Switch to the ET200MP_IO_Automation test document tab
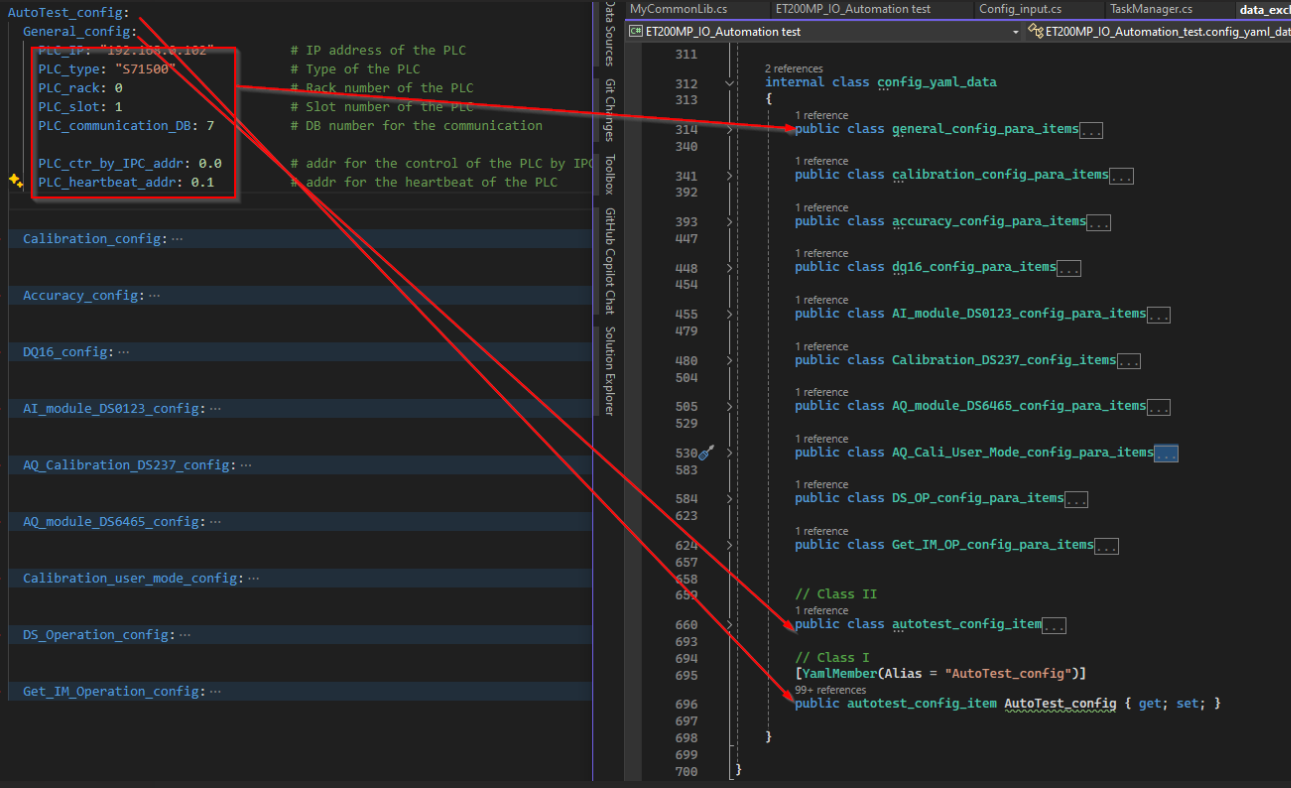1291x788 pixels. [853, 9]
